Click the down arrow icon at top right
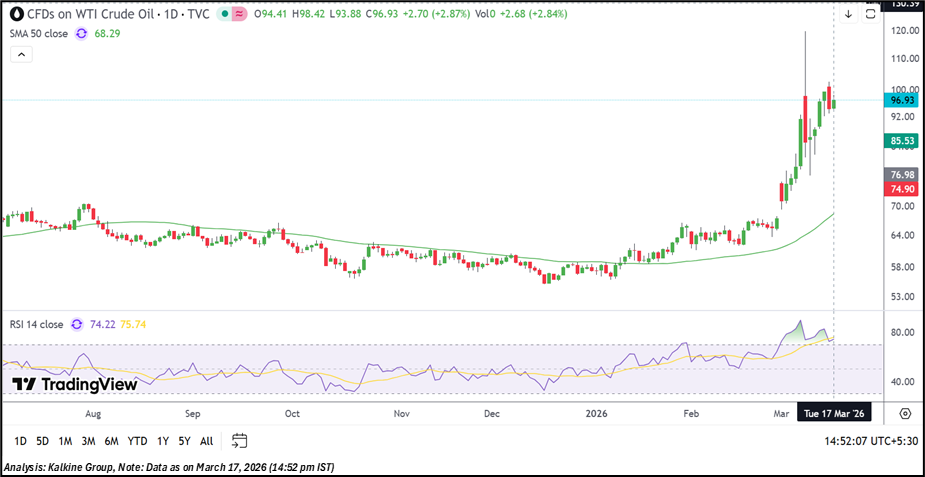The height and width of the screenshot is (477, 925). click(x=848, y=14)
